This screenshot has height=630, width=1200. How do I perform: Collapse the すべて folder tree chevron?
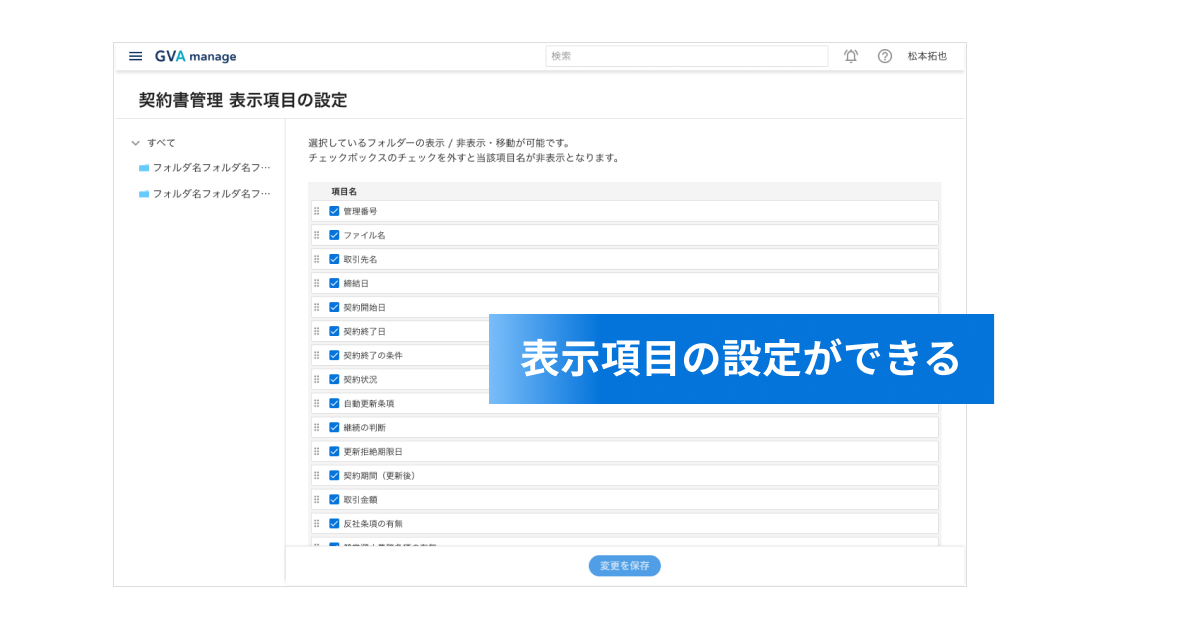pos(135,143)
